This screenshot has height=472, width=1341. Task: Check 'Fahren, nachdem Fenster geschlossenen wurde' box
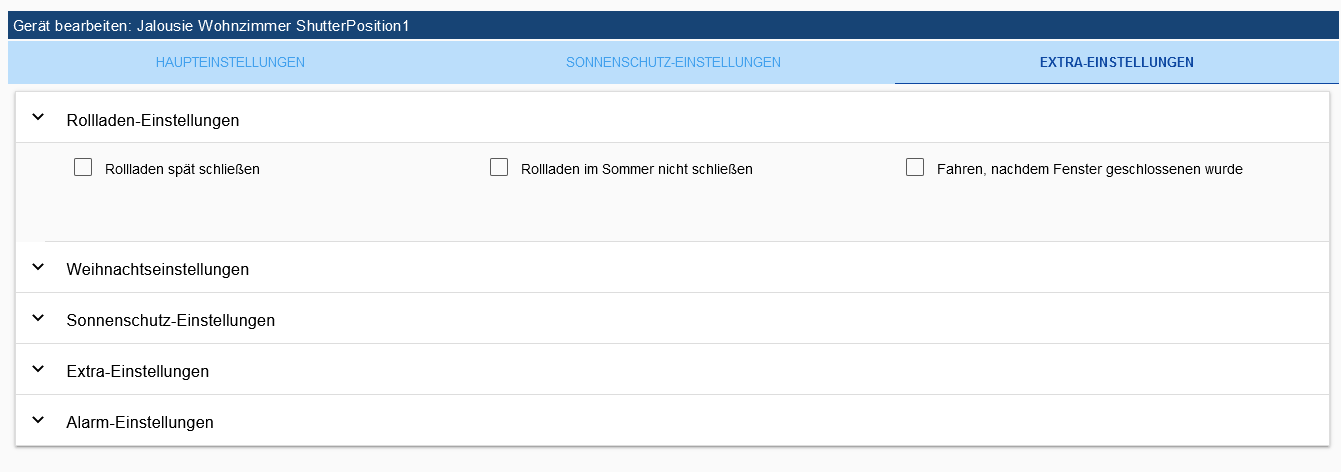pos(915,167)
